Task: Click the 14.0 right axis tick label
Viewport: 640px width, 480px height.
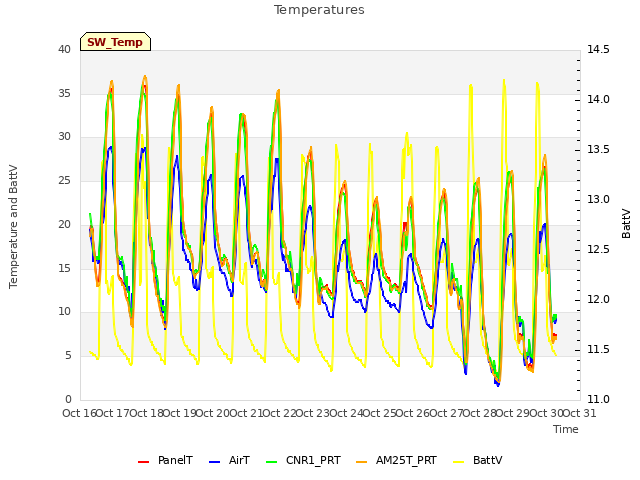Action: pyautogui.click(x=598, y=100)
